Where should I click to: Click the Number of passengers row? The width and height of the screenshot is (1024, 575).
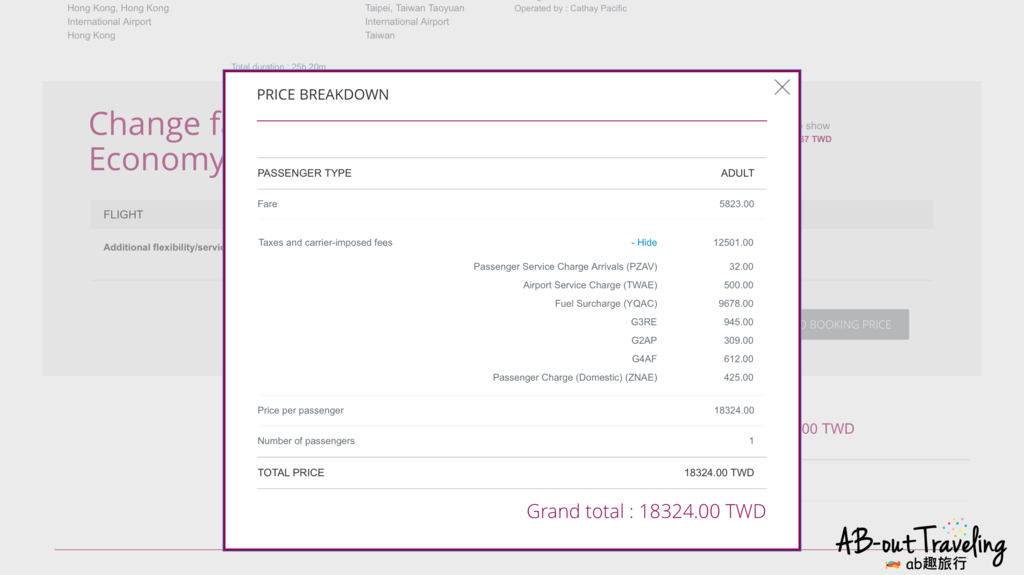tap(306, 441)
